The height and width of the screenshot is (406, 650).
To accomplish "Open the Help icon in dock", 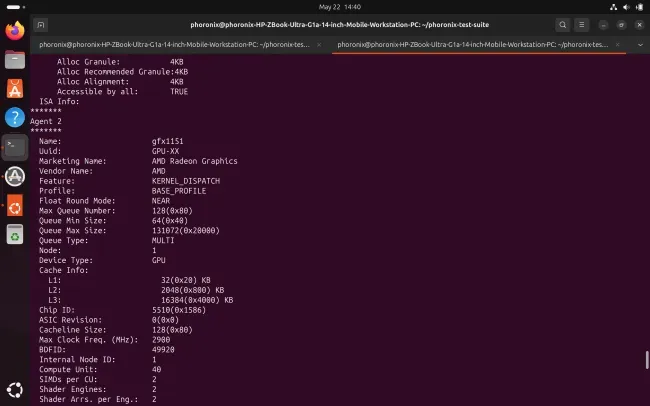I will 15,117.
